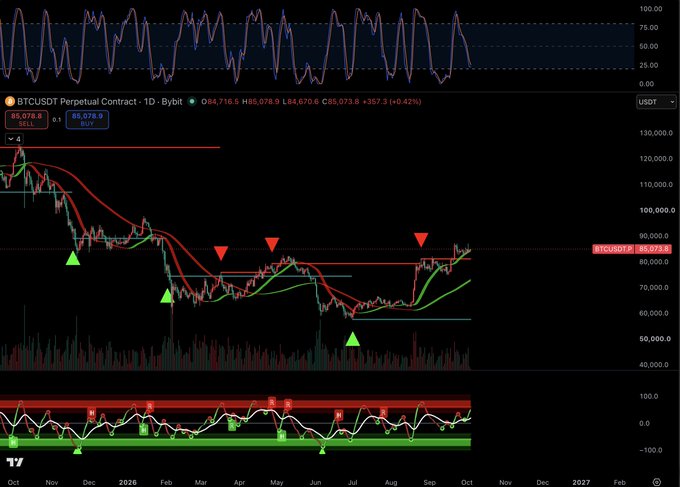Click the red sell triangle above late August candles
The width and height of the screenshot is (680, 487).
tap(421, 239)
